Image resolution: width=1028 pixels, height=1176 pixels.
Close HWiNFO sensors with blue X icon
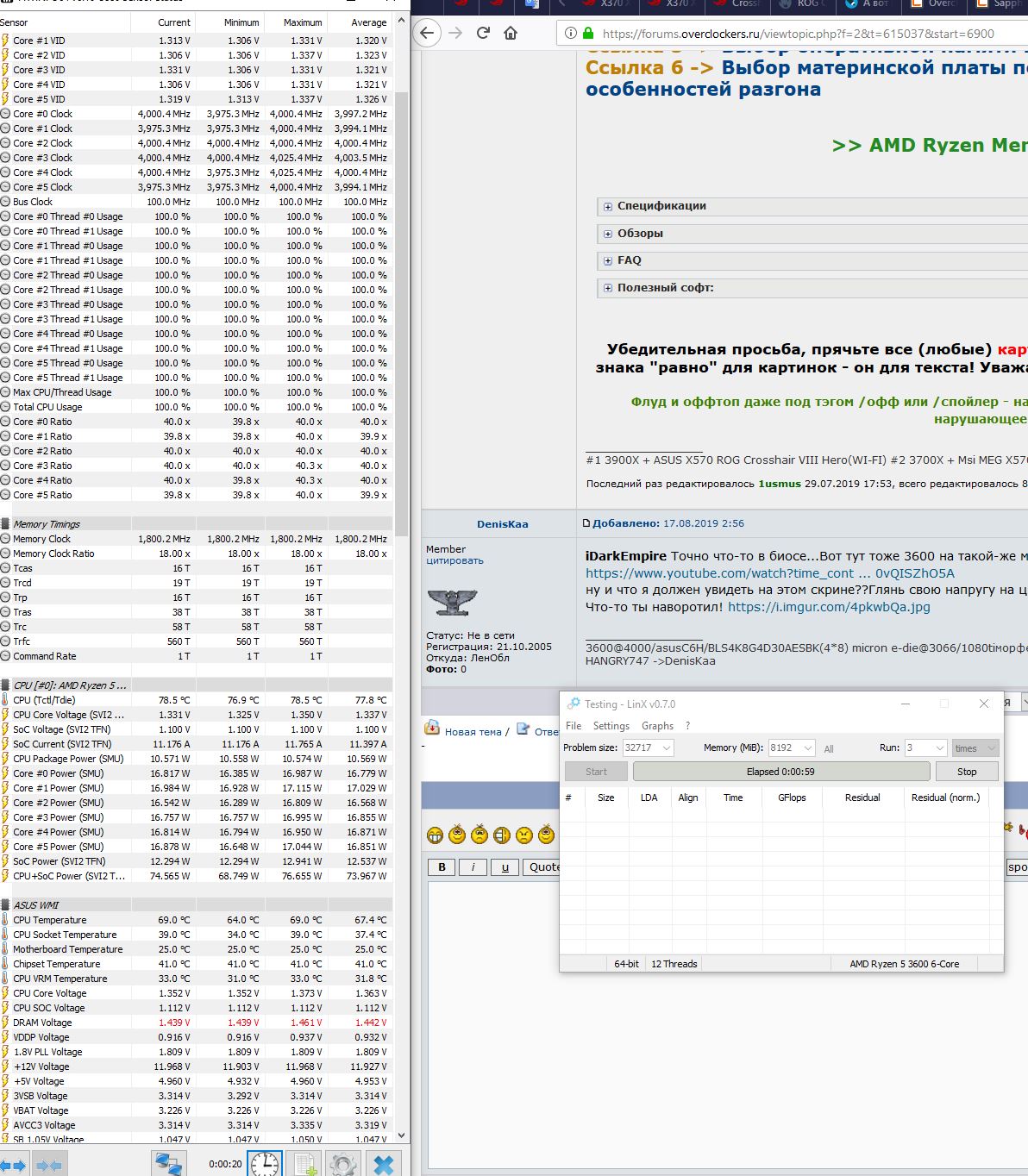tap(383, 1165)
